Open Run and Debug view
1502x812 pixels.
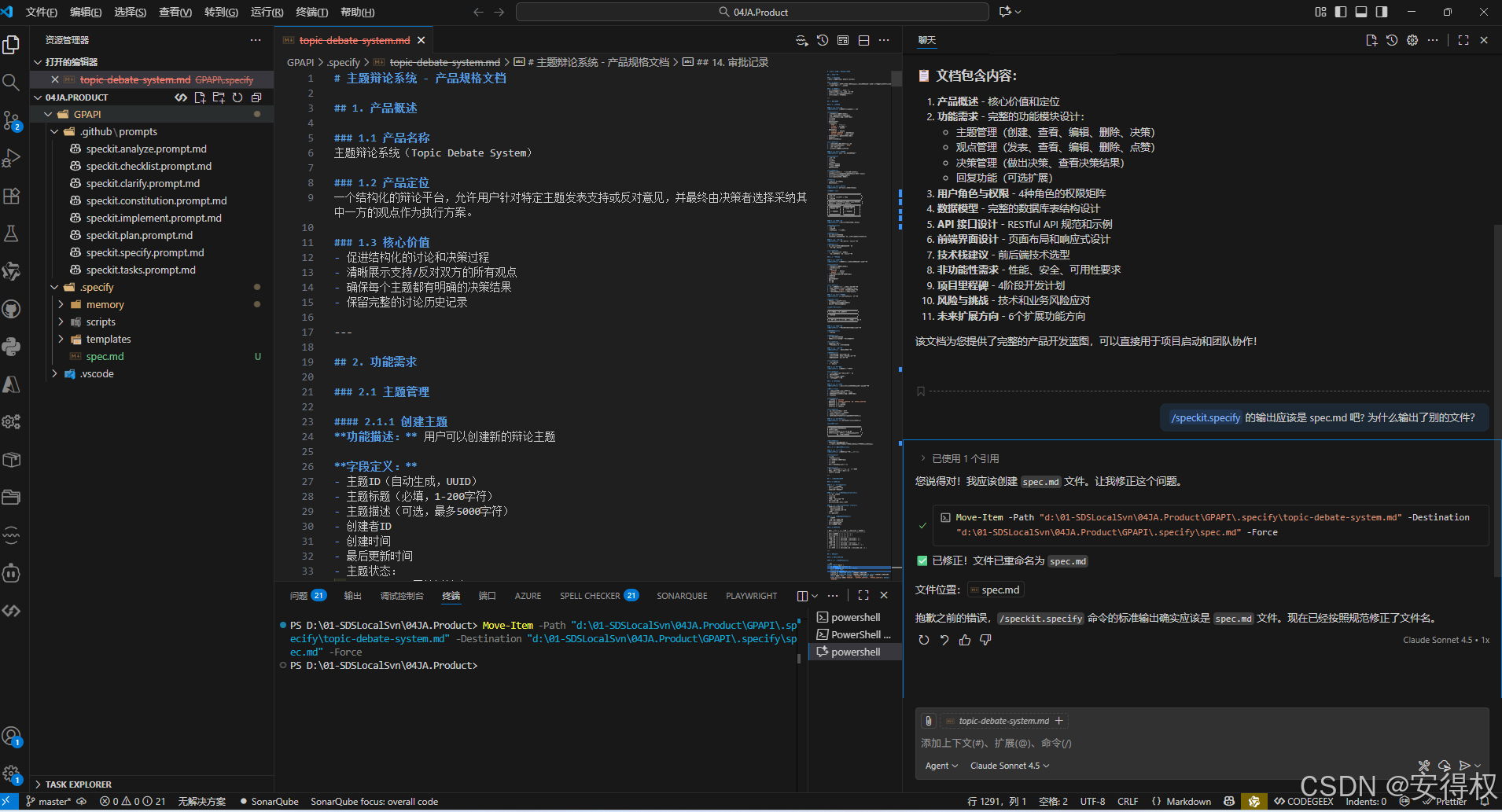coord(12,158)
